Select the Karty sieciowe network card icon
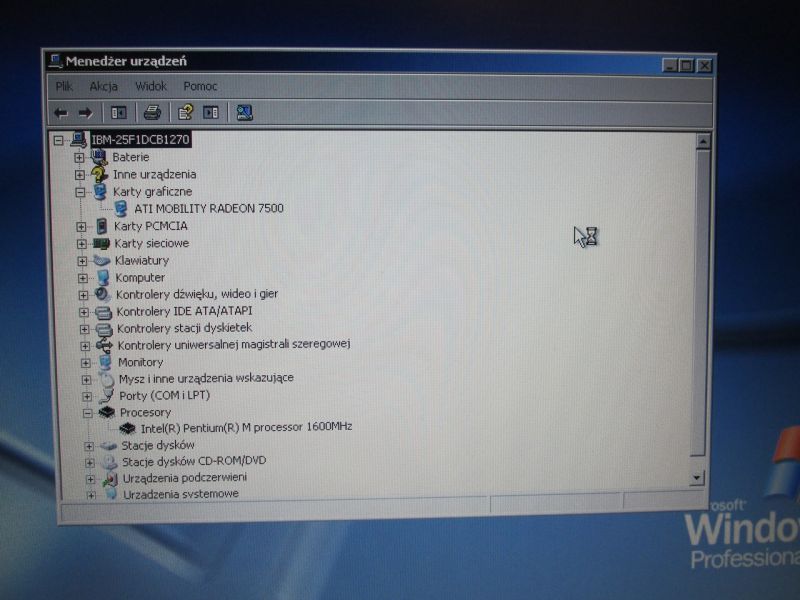Image resolution: width=800 pixels, height=600 pixels. coord(102,243)
